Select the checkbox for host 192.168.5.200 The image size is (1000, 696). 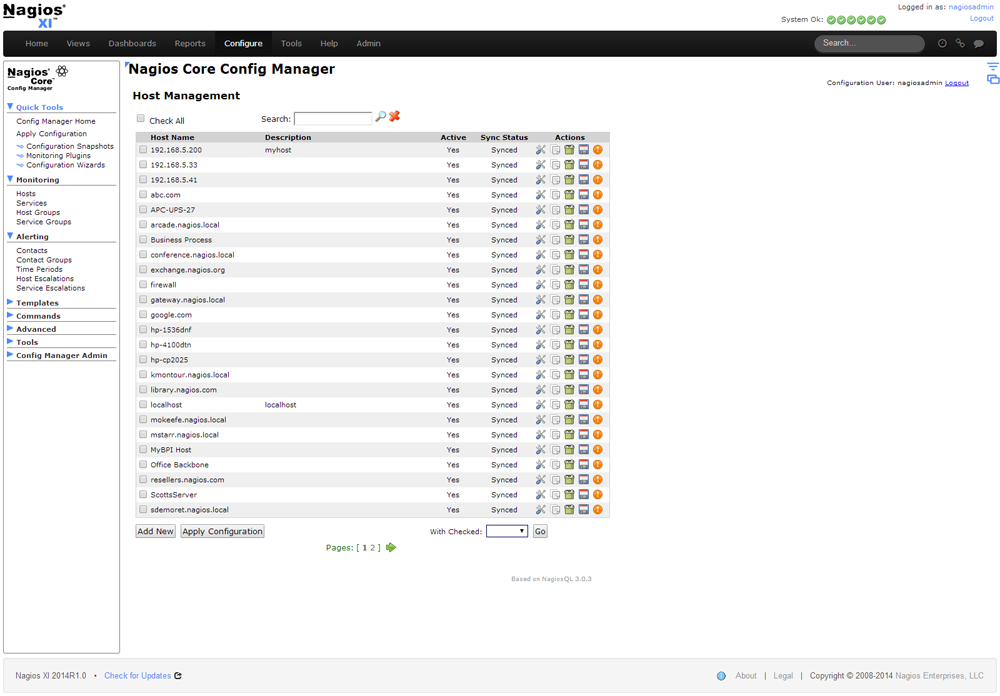pyautogui.click(x=141, y=149)
